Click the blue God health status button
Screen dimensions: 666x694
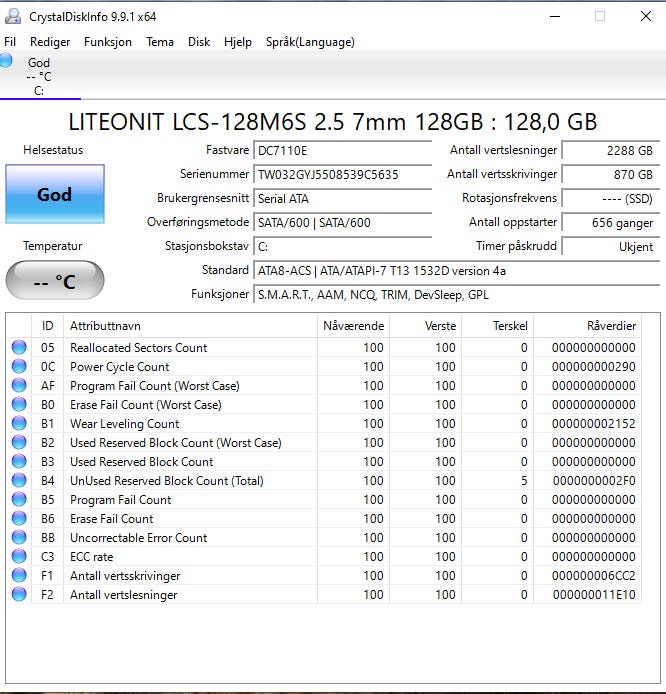point(55,194)
